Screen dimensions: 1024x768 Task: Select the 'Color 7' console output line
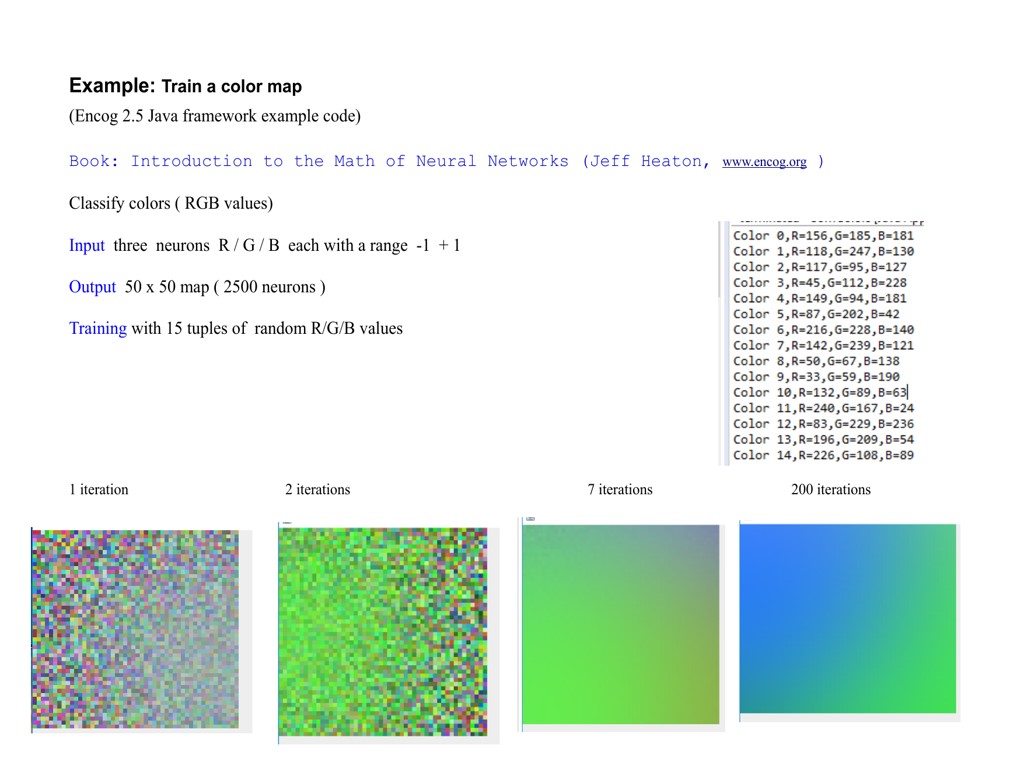(822, 346)
